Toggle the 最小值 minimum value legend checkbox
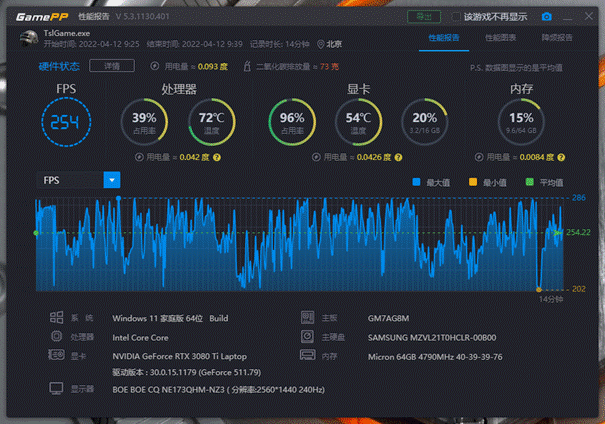 coord(474,182)
